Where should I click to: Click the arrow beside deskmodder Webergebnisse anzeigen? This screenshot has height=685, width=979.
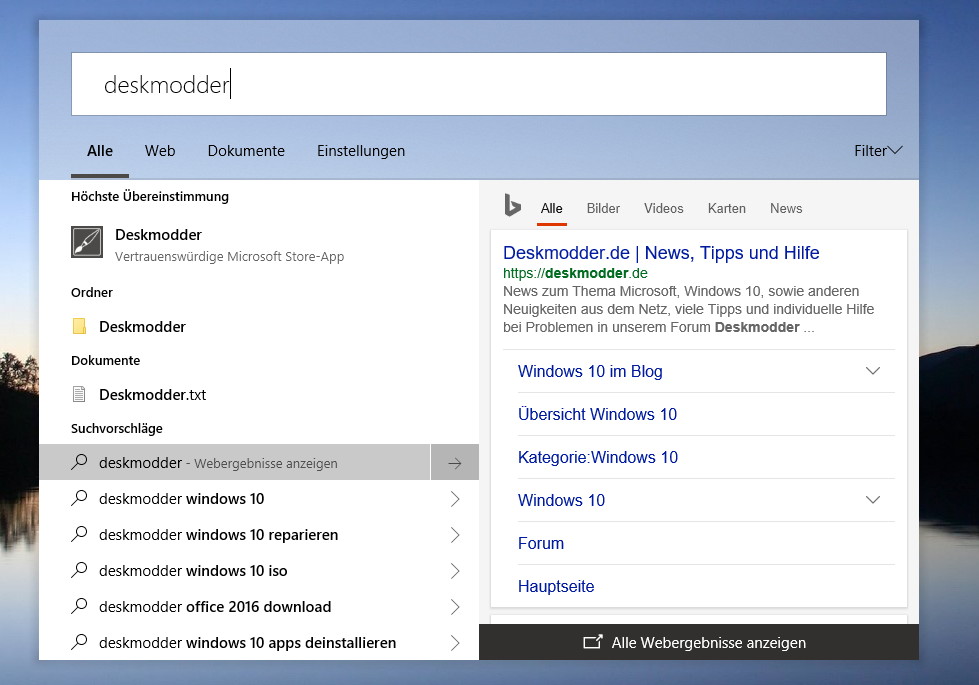(x=455, y=463)
